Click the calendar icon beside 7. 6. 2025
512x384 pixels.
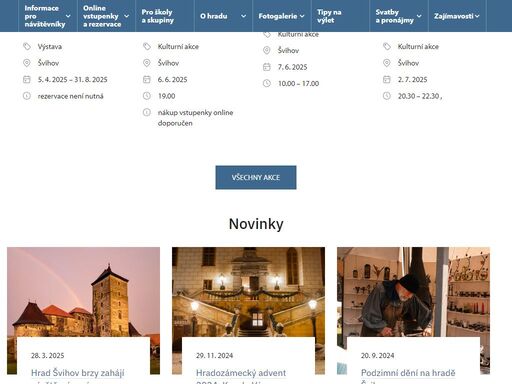point(267,67)
